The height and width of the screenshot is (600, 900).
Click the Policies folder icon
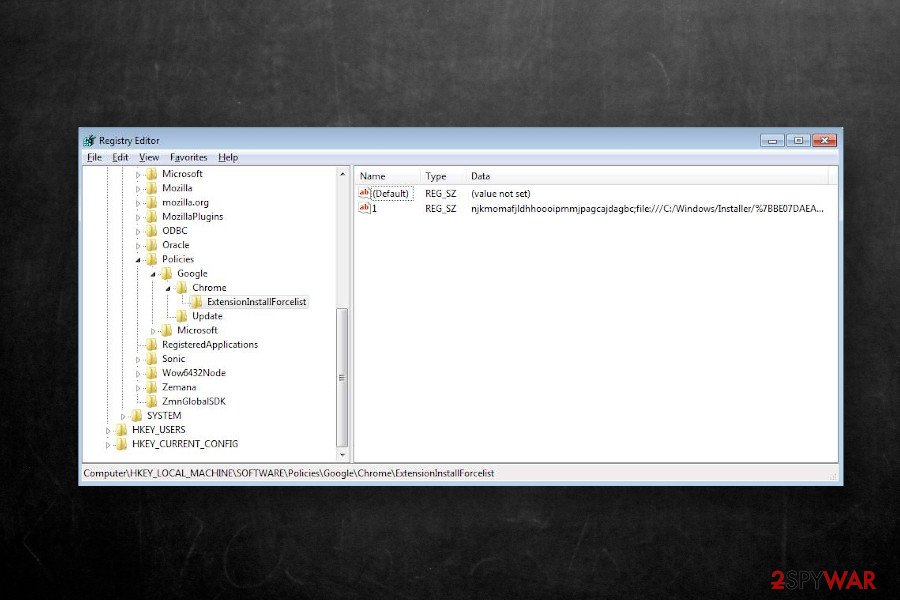tap(152, 260)
